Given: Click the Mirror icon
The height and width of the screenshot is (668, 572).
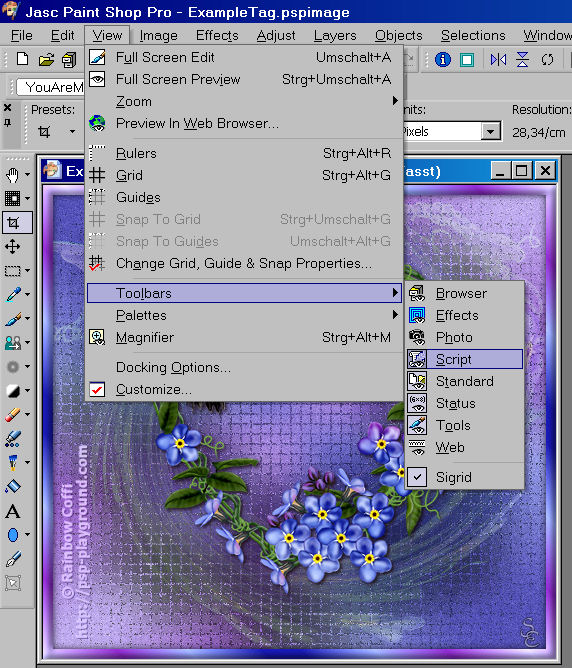Looking at the screenshot, I should pos(498,59).
